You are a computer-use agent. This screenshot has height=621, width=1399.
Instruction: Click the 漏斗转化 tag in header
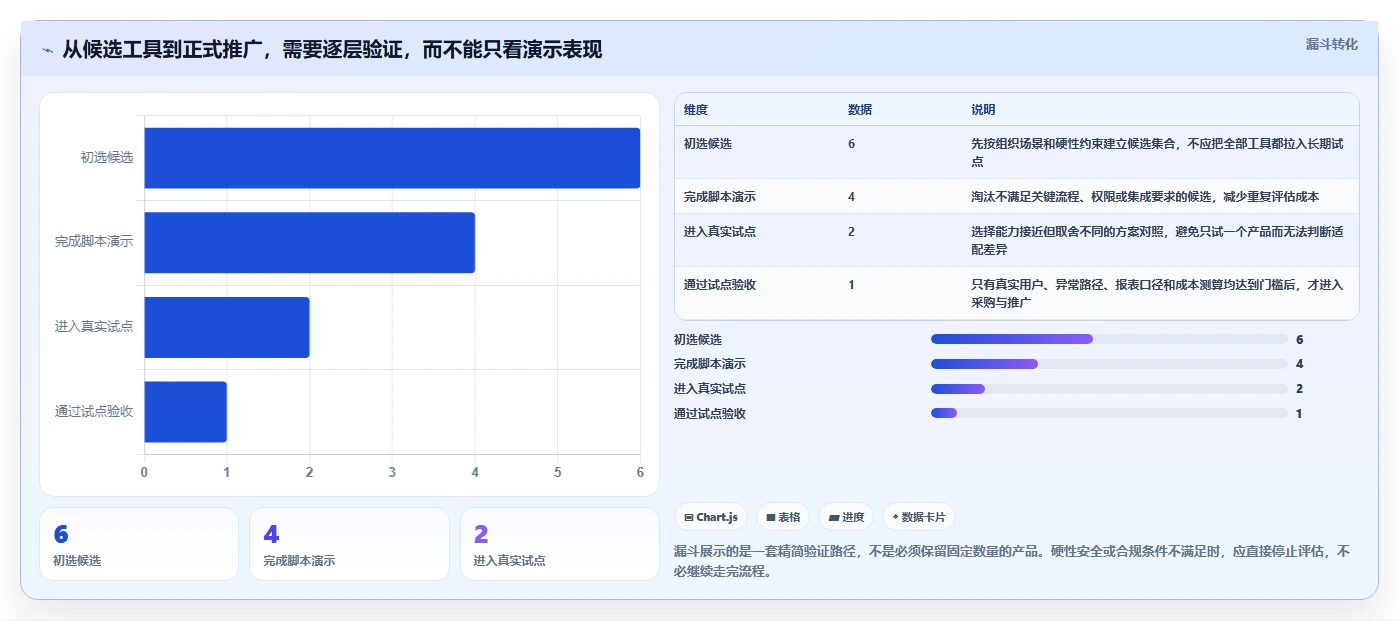1331,44
